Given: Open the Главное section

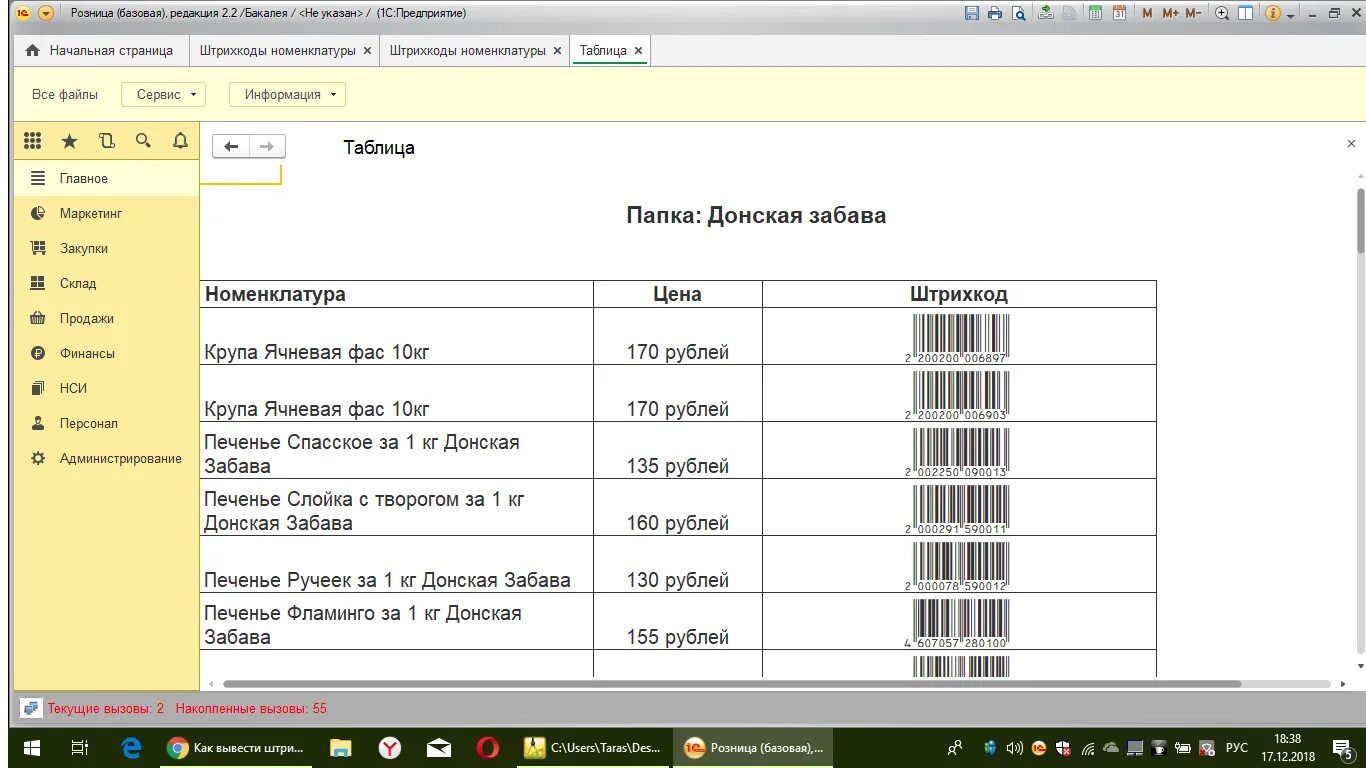Looking at the screenshot, I should pyautogui.click(x=107, y=178).
